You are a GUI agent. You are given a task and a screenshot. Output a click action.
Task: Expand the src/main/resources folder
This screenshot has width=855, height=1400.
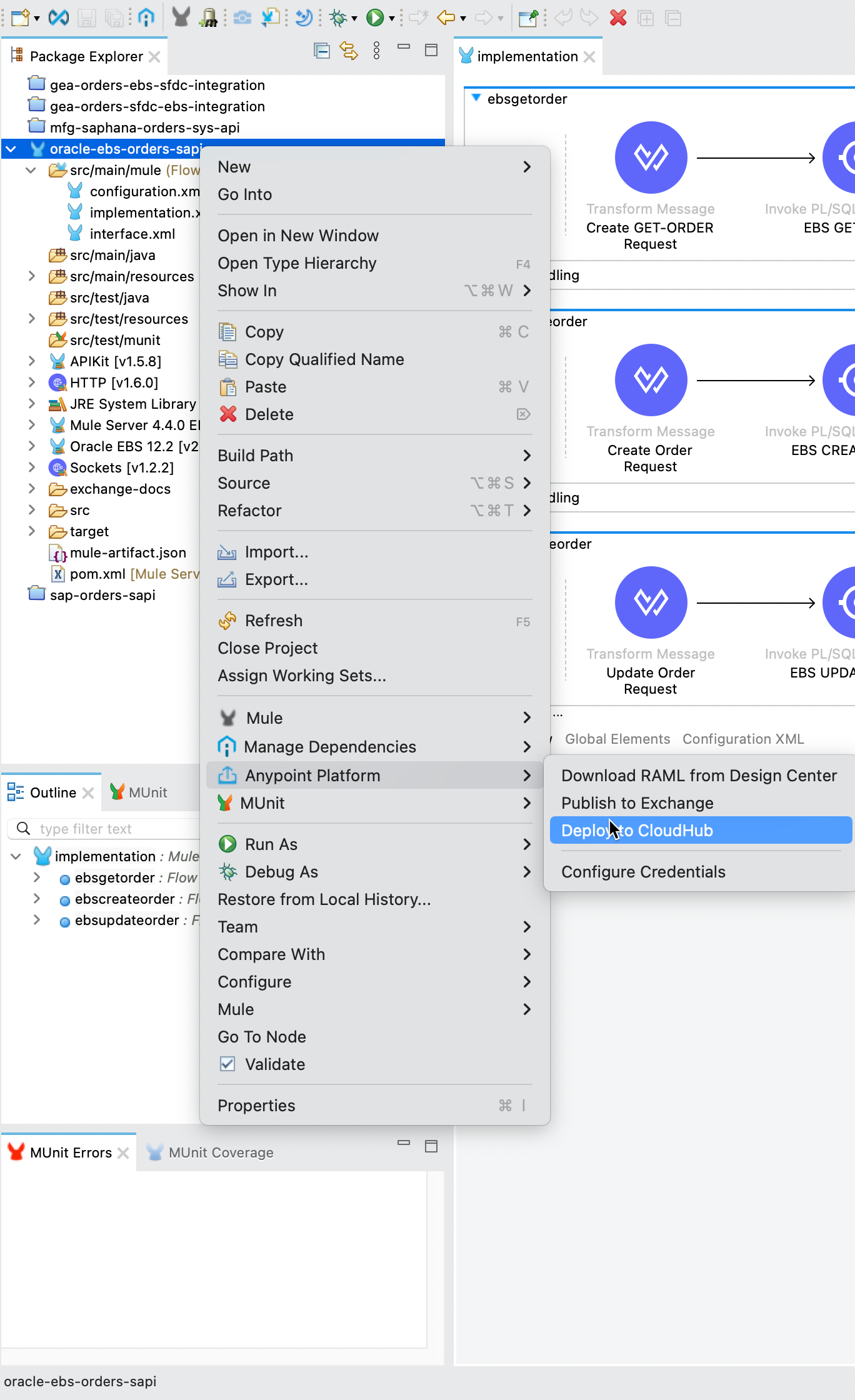(31, 276)
